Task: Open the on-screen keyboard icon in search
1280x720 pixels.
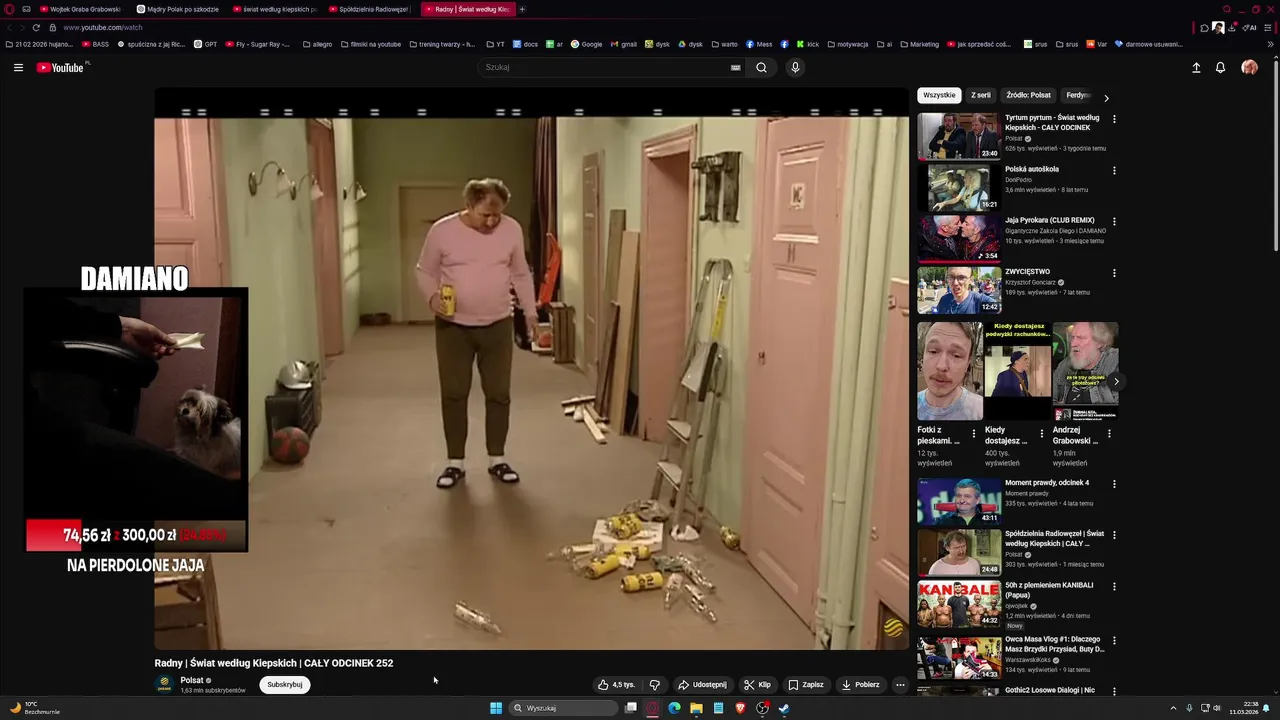Action: click(x=736, y=67)
